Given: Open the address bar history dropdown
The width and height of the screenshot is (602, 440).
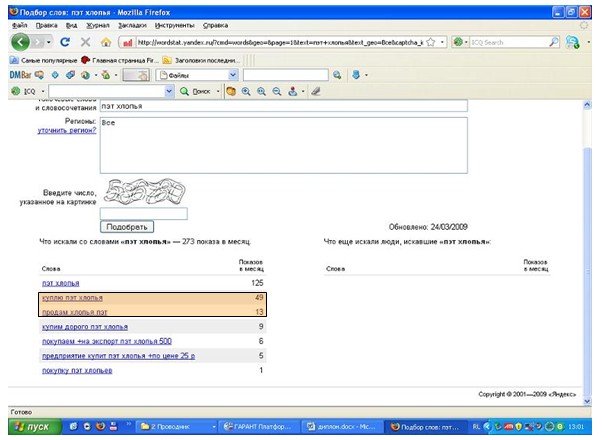Looking at the screenshot, I should [x=442, y=42].
